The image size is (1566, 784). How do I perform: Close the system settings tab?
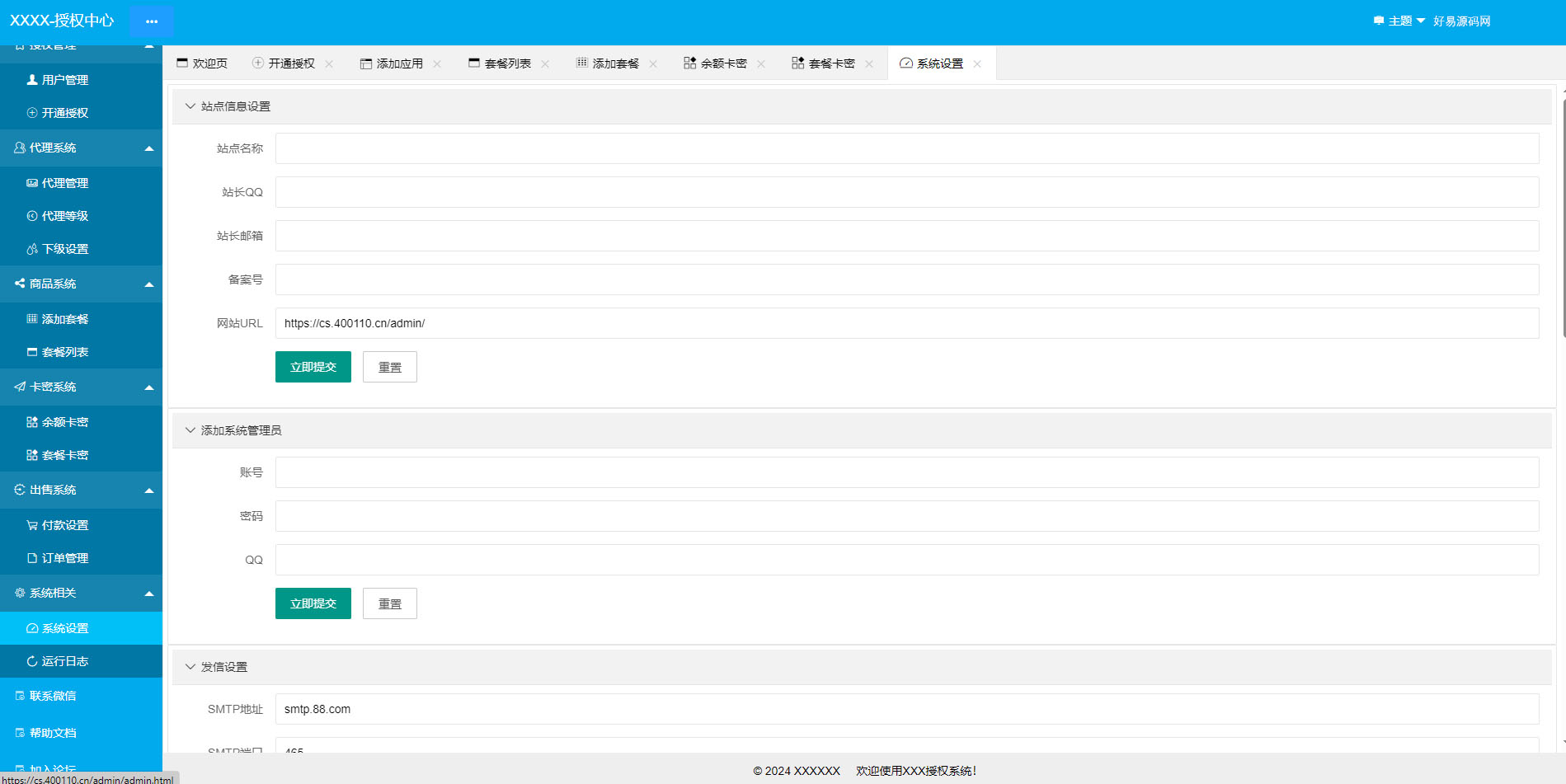(x=977, y=64)
